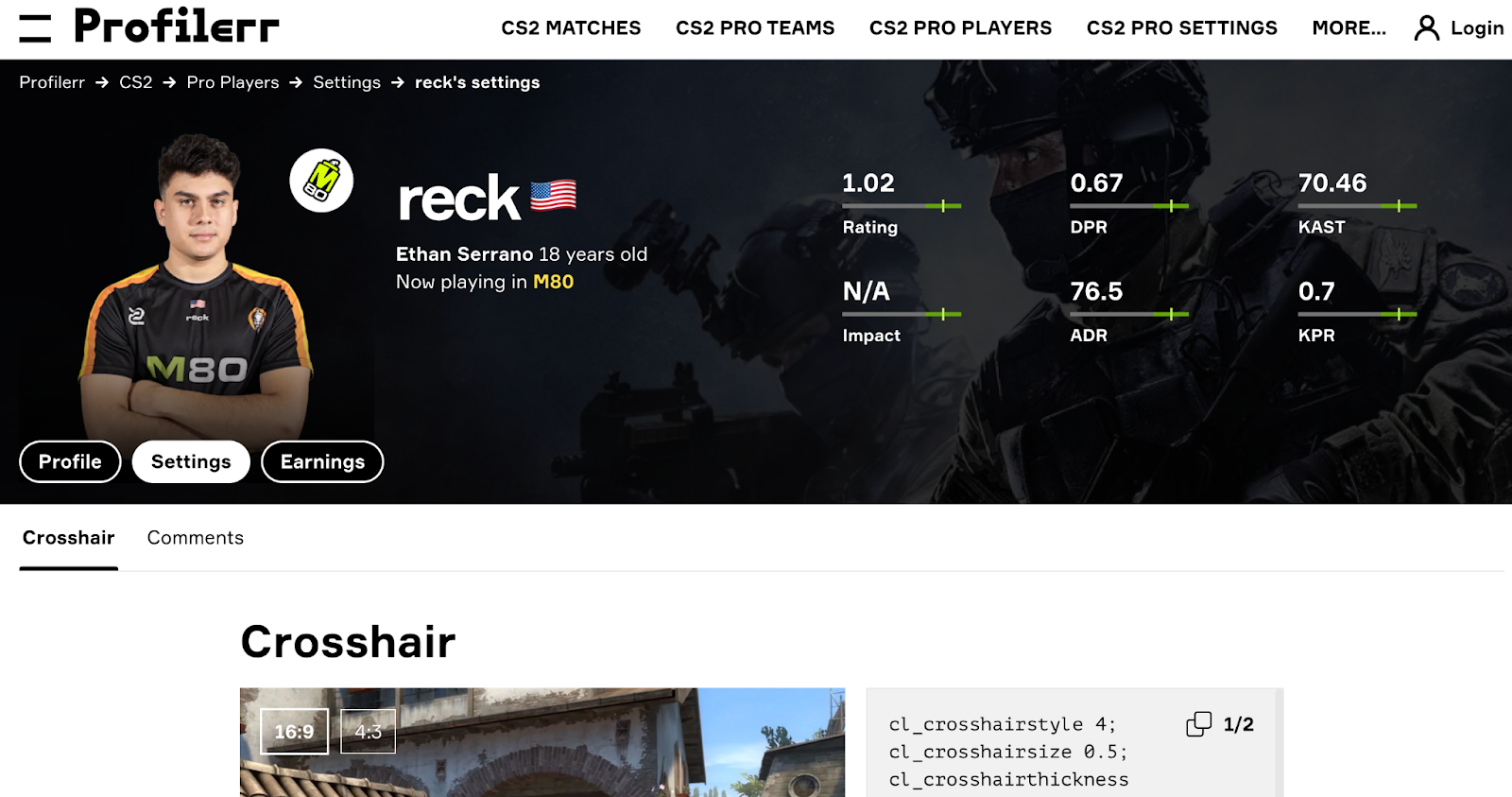Click the Rating stat slider bar
1512x797 pixels.
tap(902, 205)
